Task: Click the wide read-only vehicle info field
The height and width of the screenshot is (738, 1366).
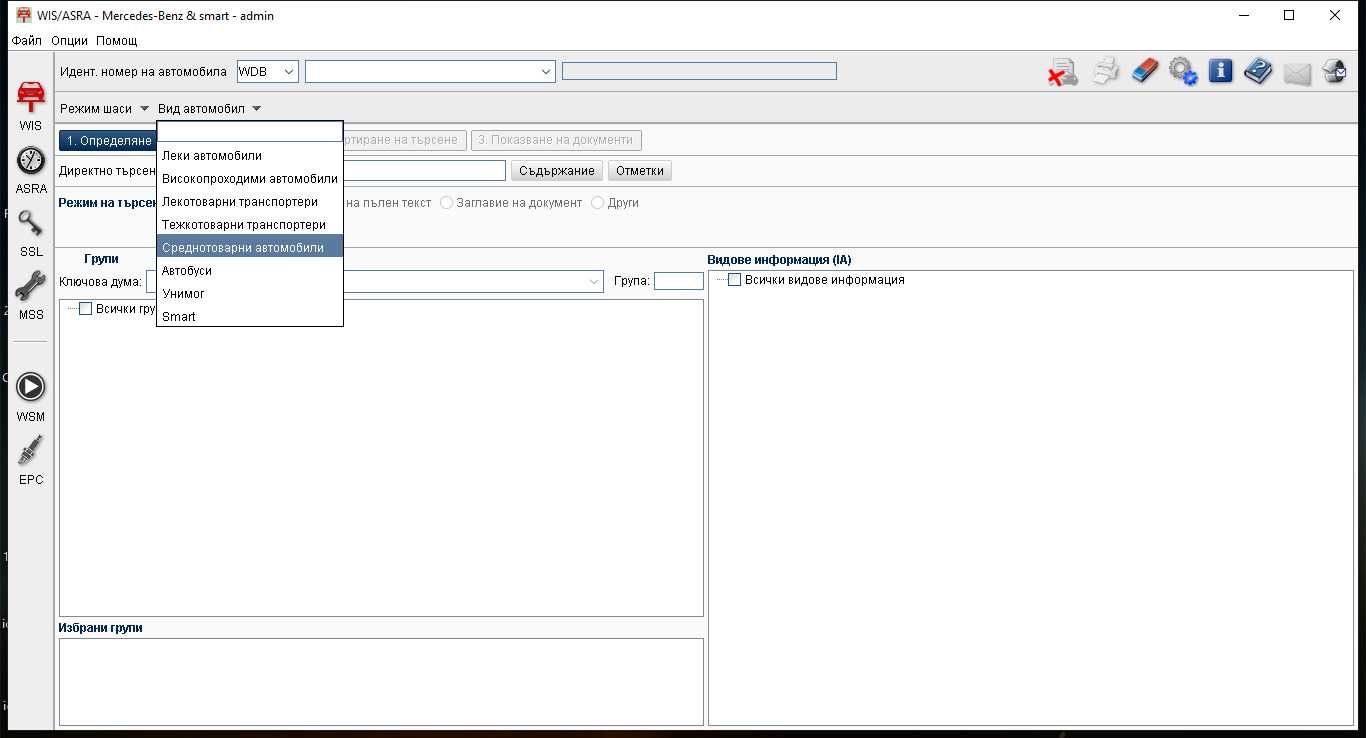Action: (x=699, y=71)
